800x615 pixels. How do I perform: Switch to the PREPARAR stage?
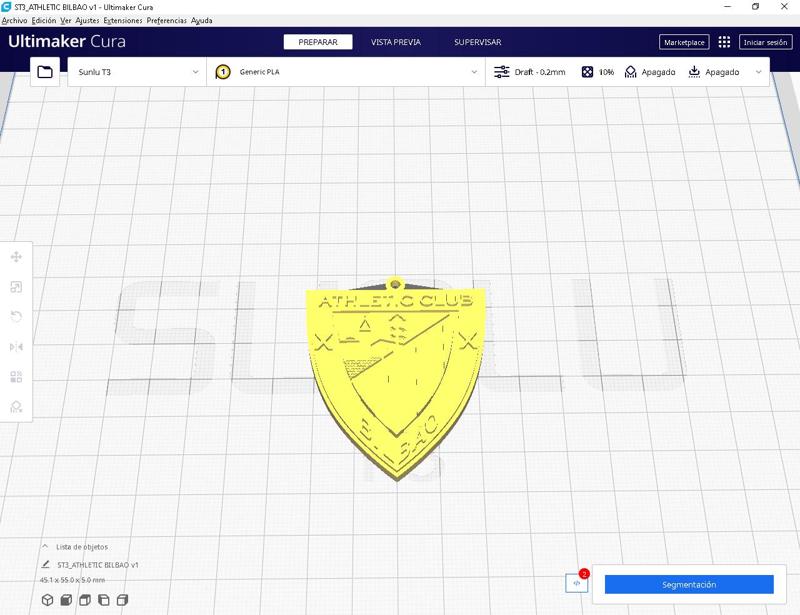318,42
